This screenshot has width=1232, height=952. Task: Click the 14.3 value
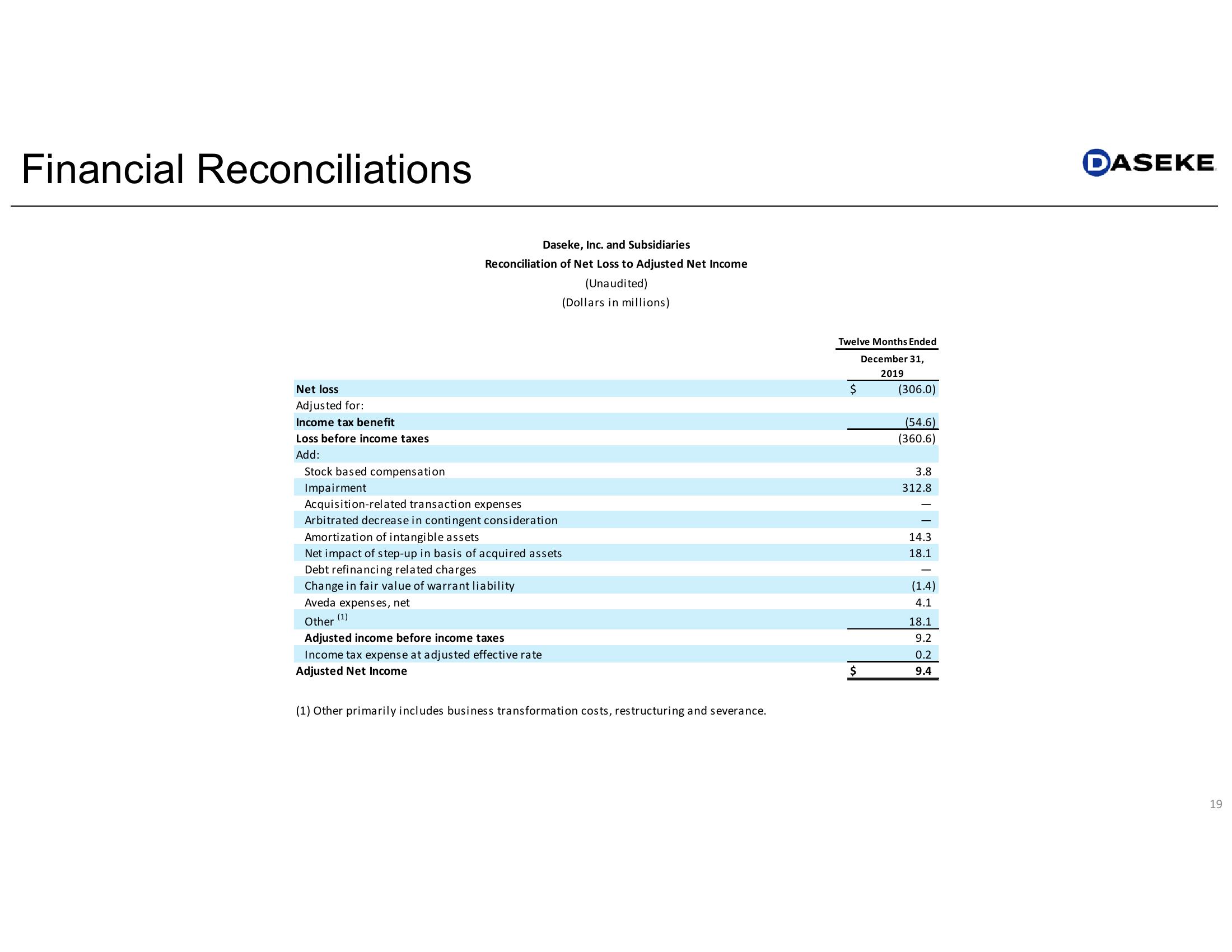[x=920, y=537]
